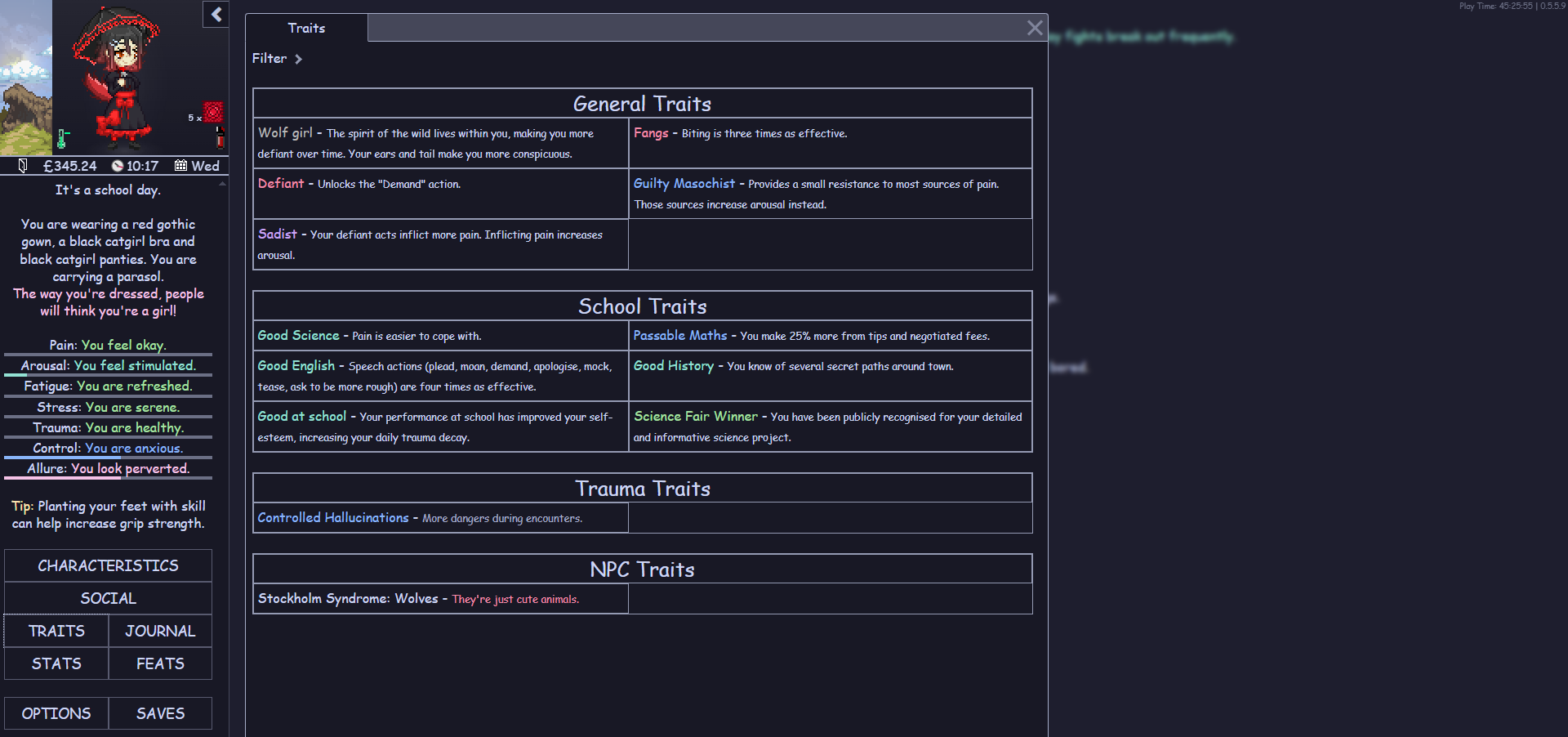Click the "Sadist" trait name
Viewport: 1568px width, 737px height.
[x=278, y=234]
